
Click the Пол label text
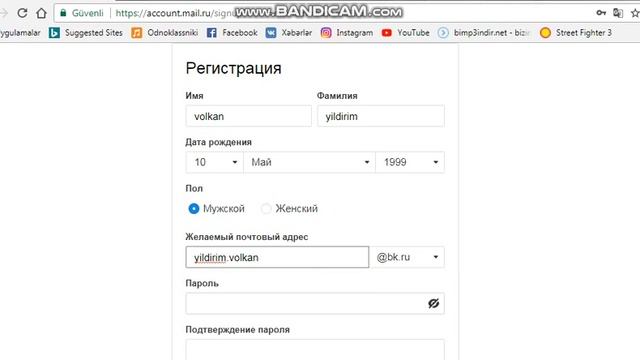click(x=194, y=189)
